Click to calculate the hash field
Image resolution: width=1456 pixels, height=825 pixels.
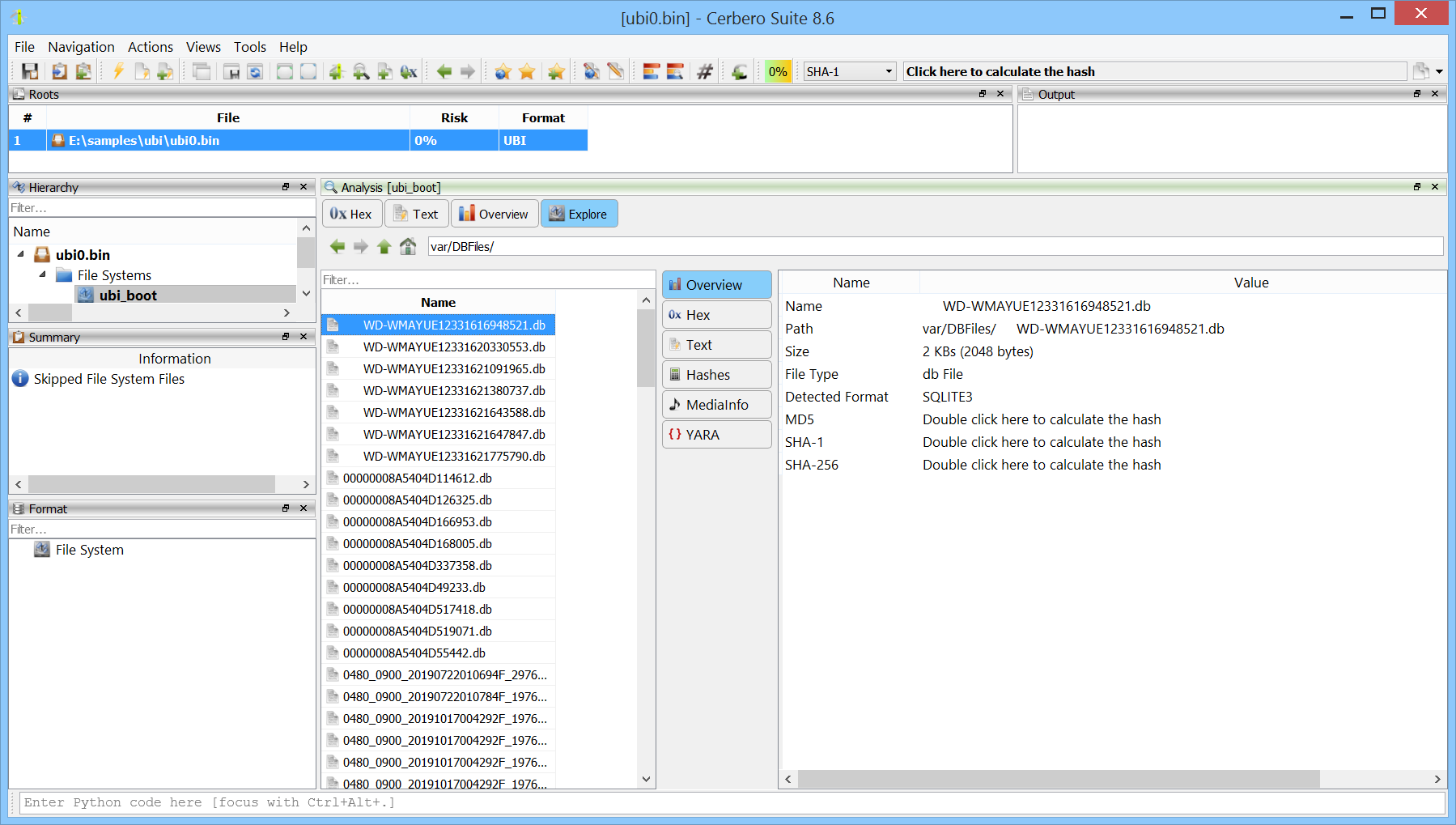(x=1154, y=71)
